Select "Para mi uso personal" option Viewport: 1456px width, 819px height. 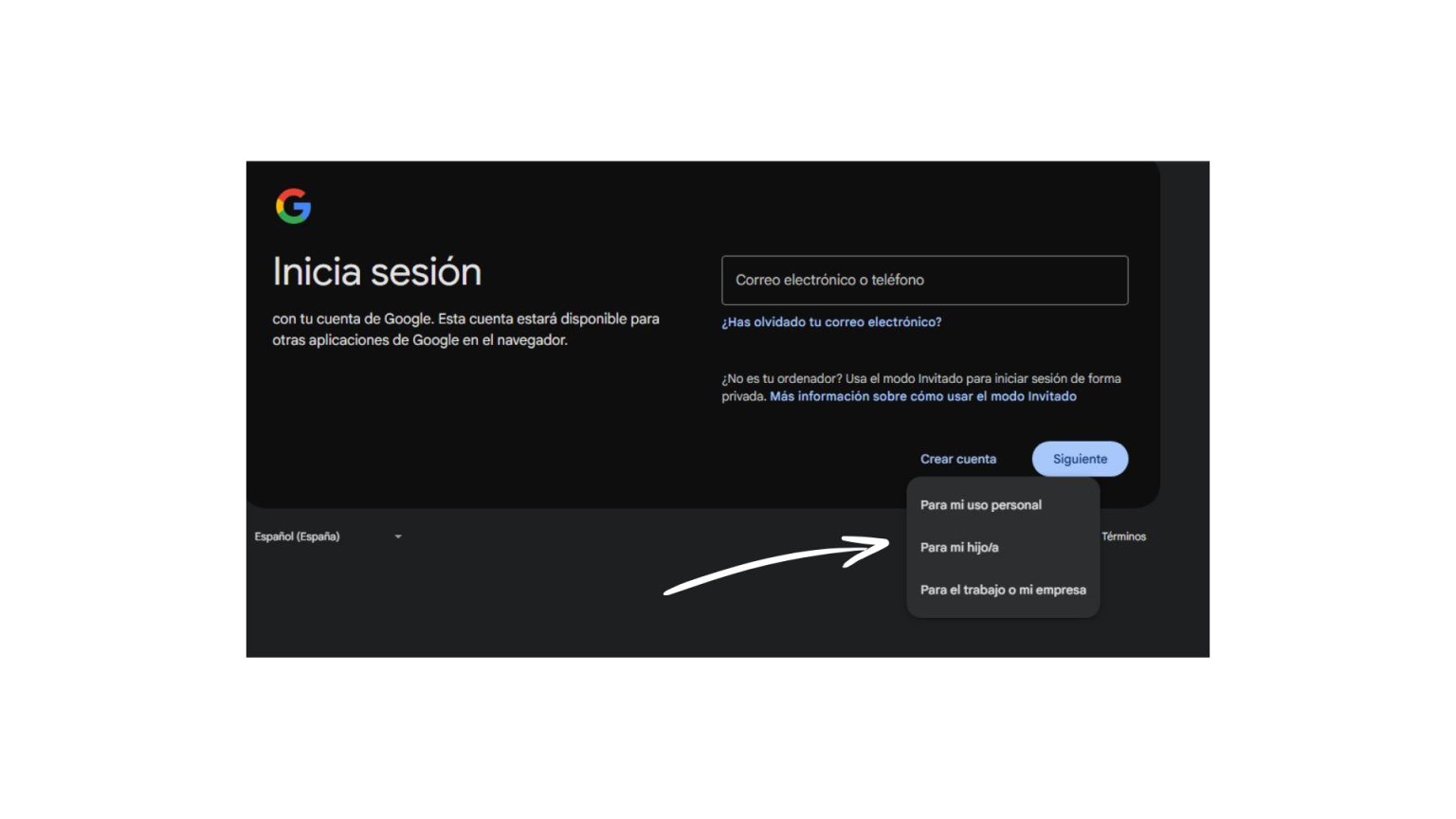[x=981, y=505]
